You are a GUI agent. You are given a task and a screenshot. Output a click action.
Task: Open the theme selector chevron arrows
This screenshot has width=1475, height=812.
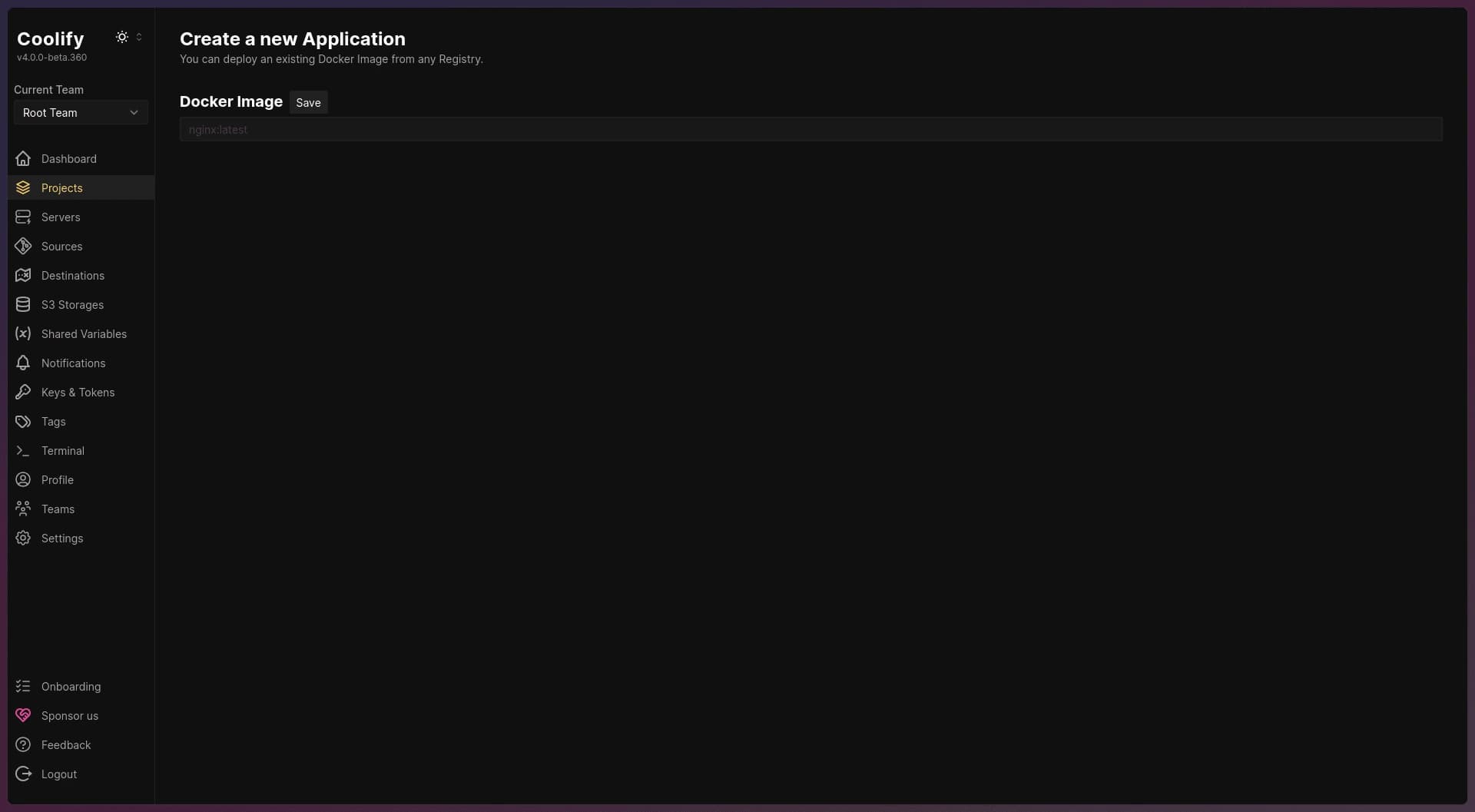pos(139,37)
